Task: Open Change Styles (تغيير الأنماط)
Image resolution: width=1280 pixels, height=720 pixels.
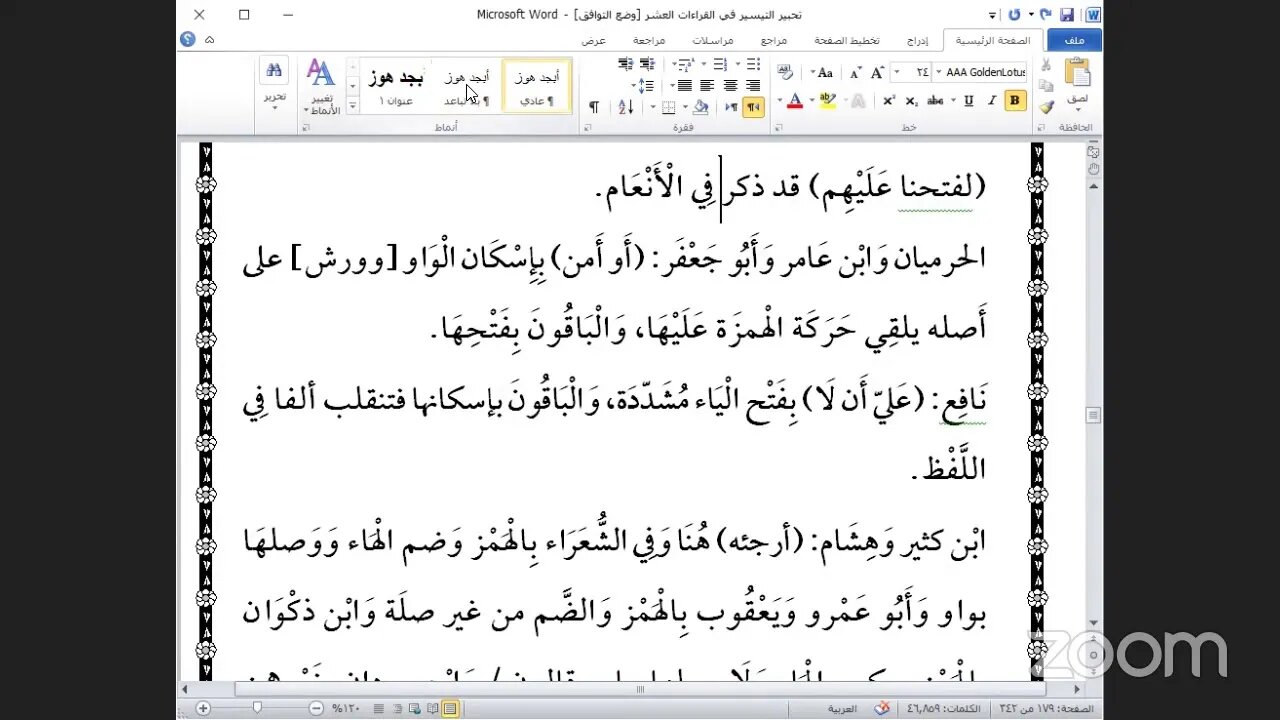Action: [x=322, y=86]
